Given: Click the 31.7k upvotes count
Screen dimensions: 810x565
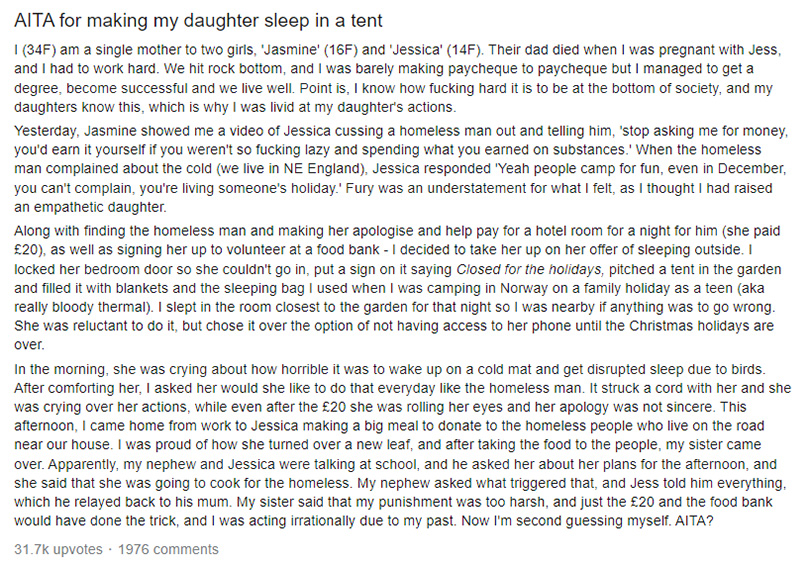Looking at the screenshot, I should pyautogui.click(x=58, y=549).
